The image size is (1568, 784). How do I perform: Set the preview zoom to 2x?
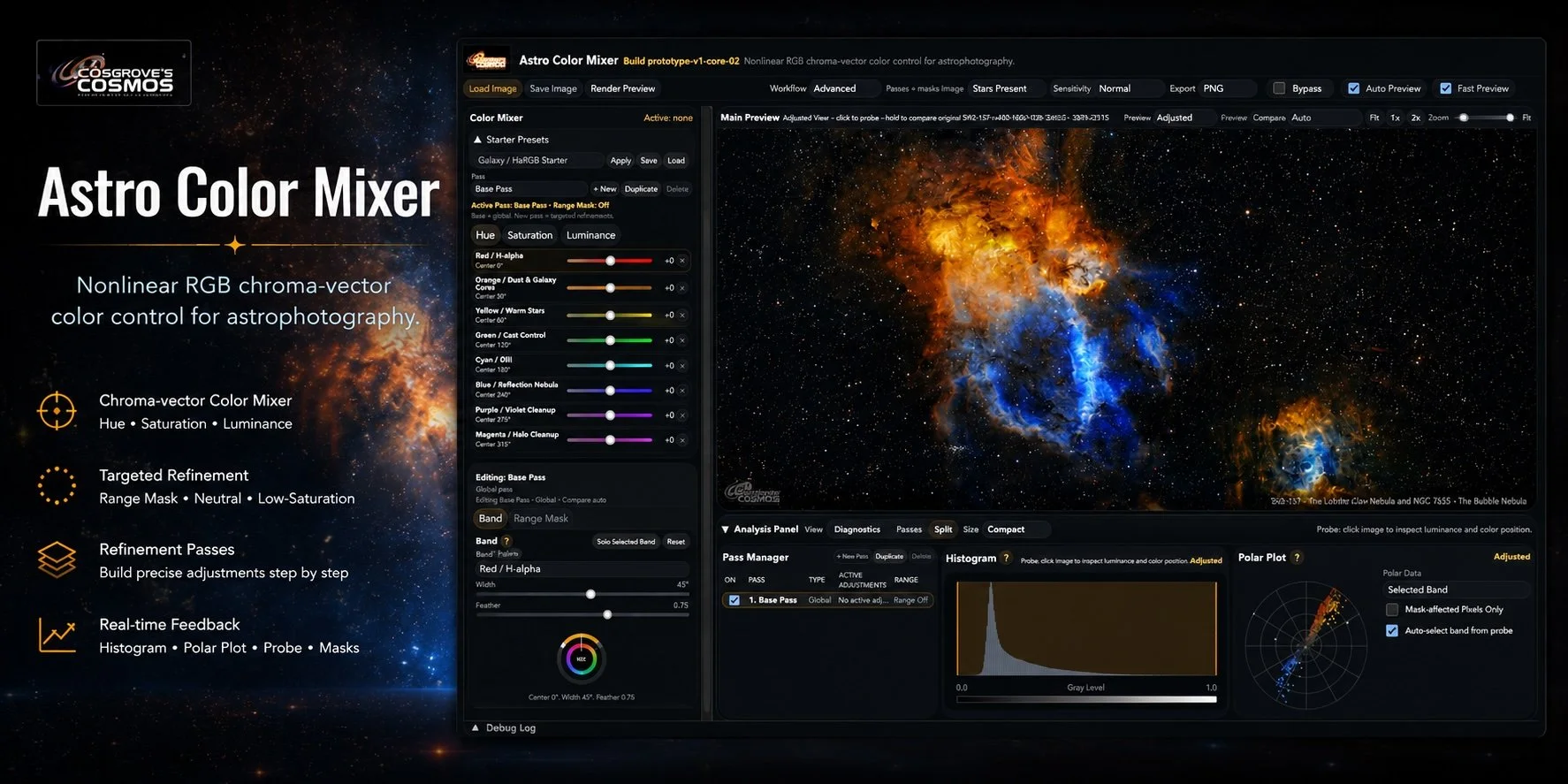coord(1416,118)
